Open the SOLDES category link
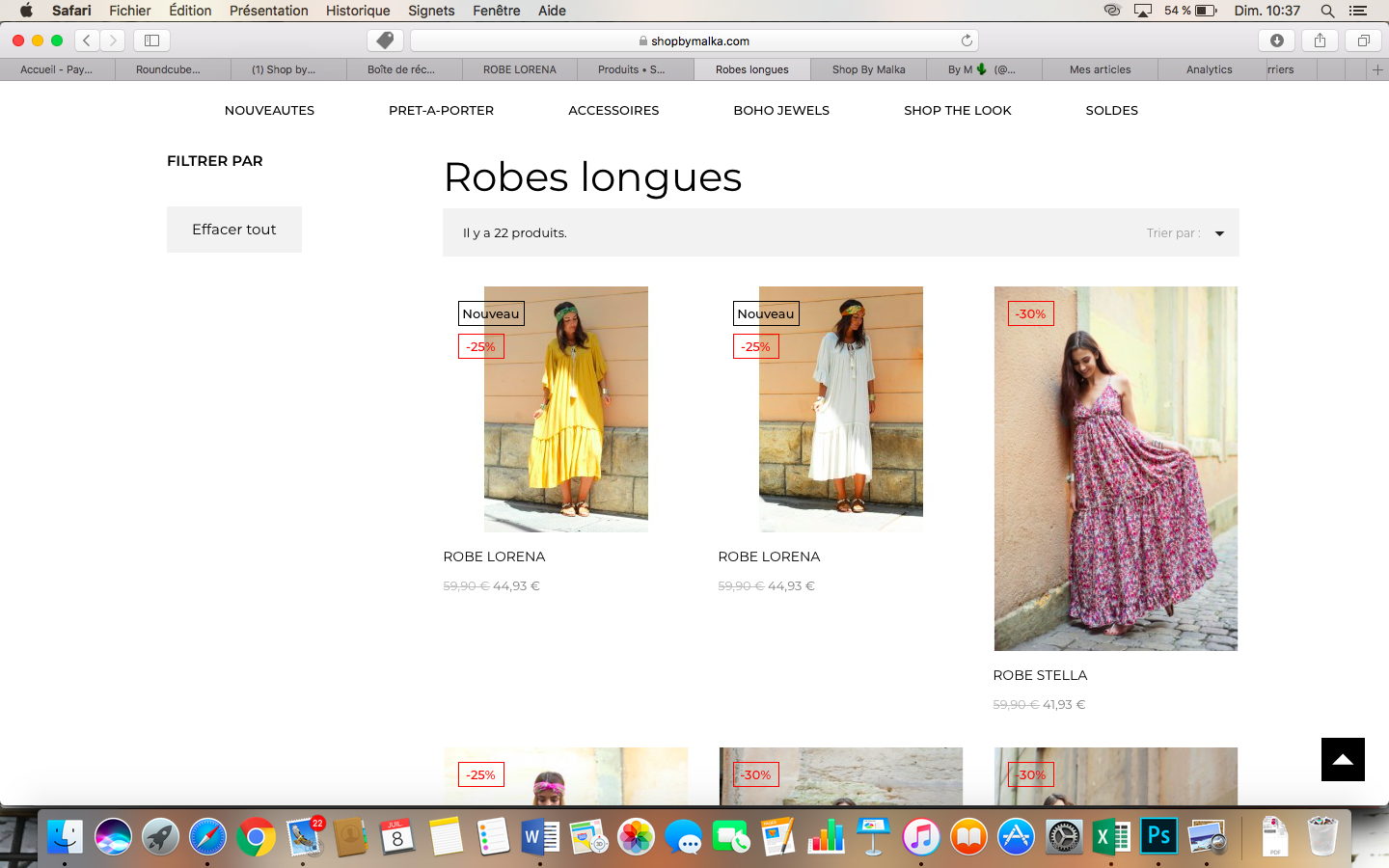Screen dimensions: 1389x868 click(x=1111, y=111)
